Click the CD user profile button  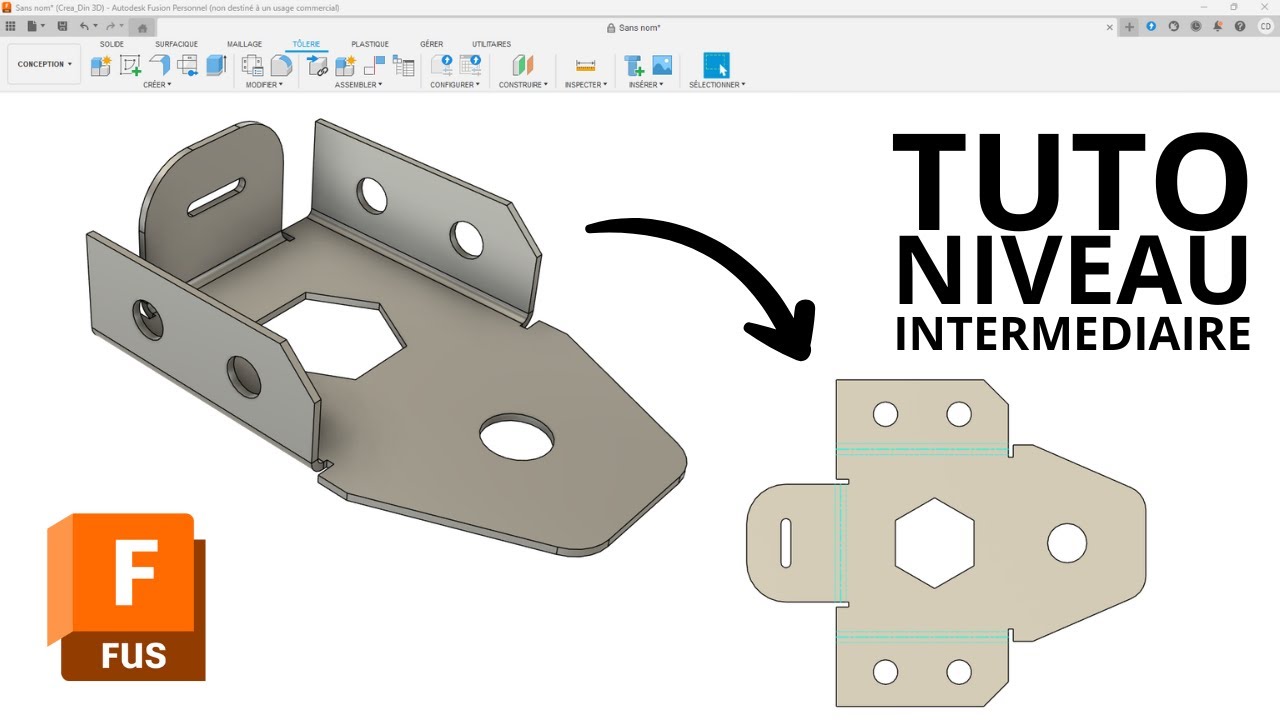(x=1265, y=26)
